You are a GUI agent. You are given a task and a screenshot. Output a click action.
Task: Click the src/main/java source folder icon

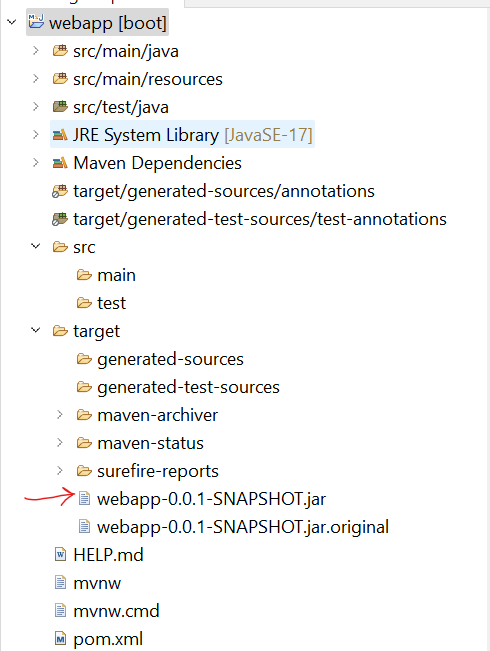tap(60, 51)
